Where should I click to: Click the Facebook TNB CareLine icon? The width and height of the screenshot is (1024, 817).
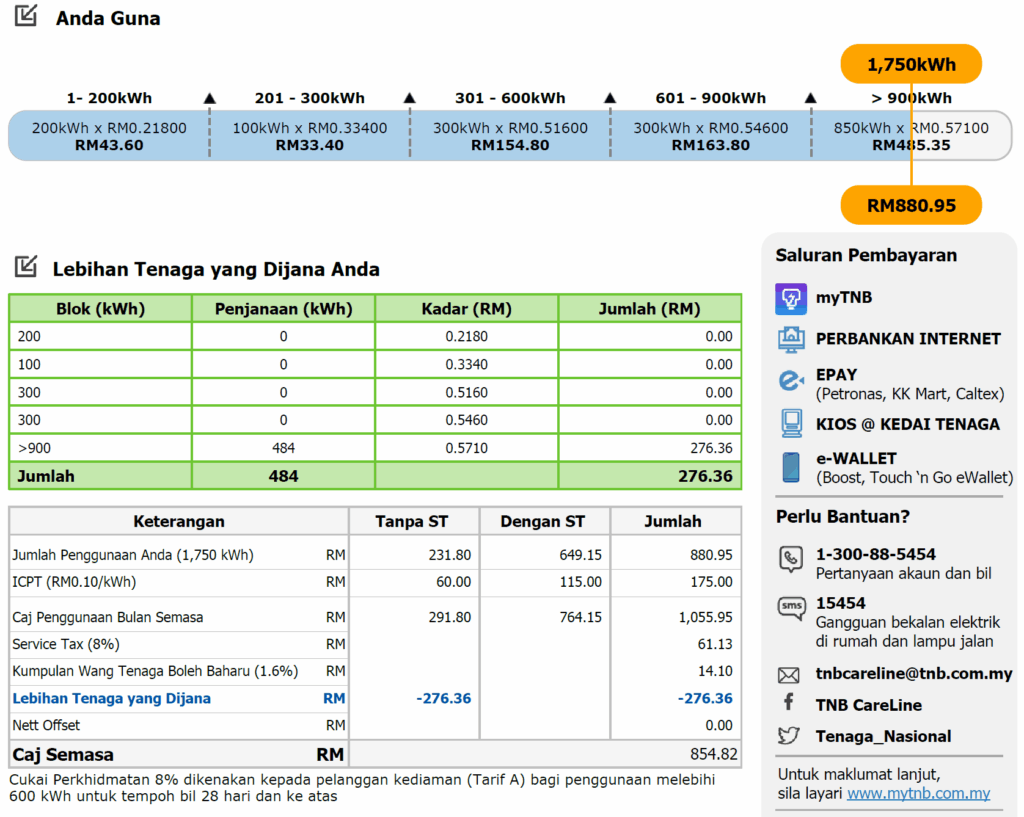789,704
